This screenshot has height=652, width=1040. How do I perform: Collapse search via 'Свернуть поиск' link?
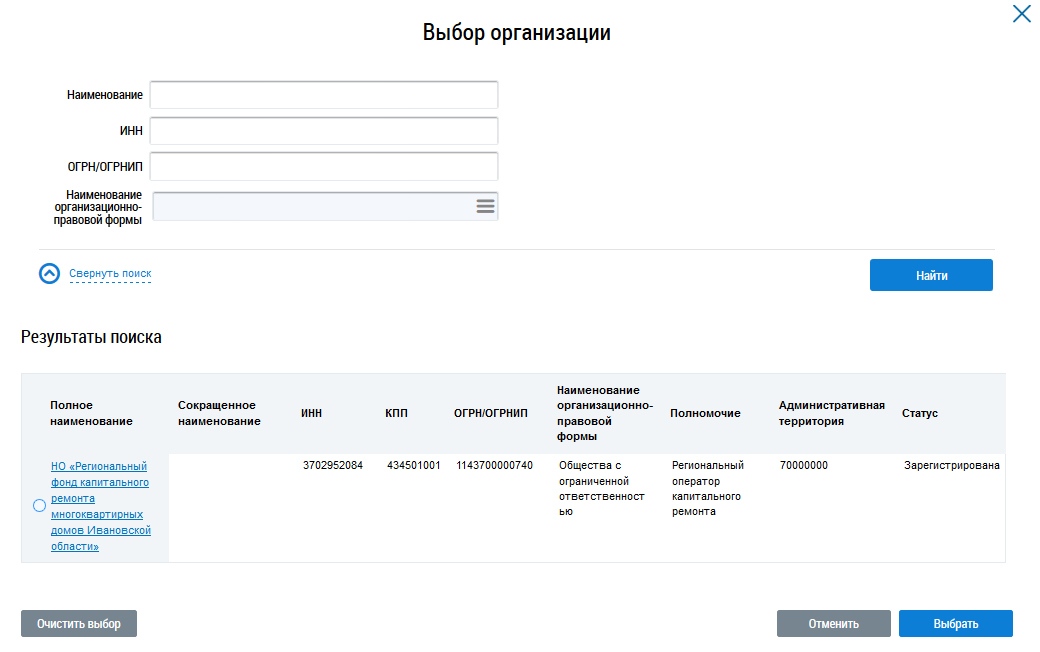coord(110,273)
